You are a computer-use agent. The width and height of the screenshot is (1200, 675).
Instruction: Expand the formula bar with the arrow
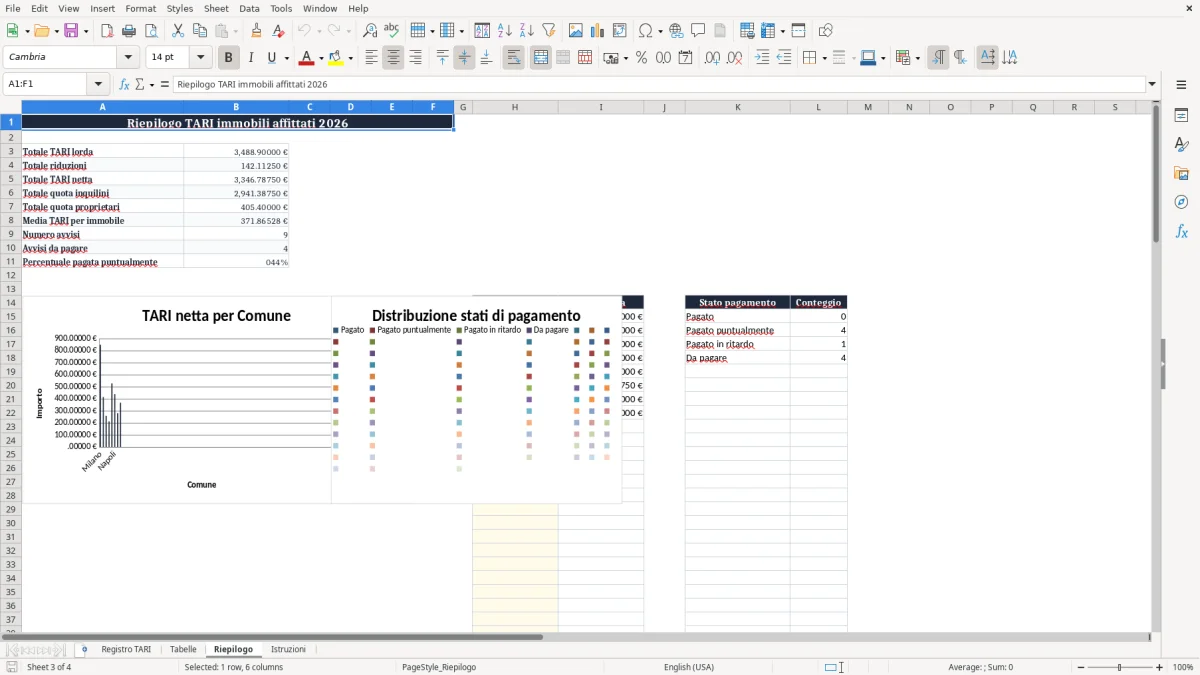tap(1152, 85)
